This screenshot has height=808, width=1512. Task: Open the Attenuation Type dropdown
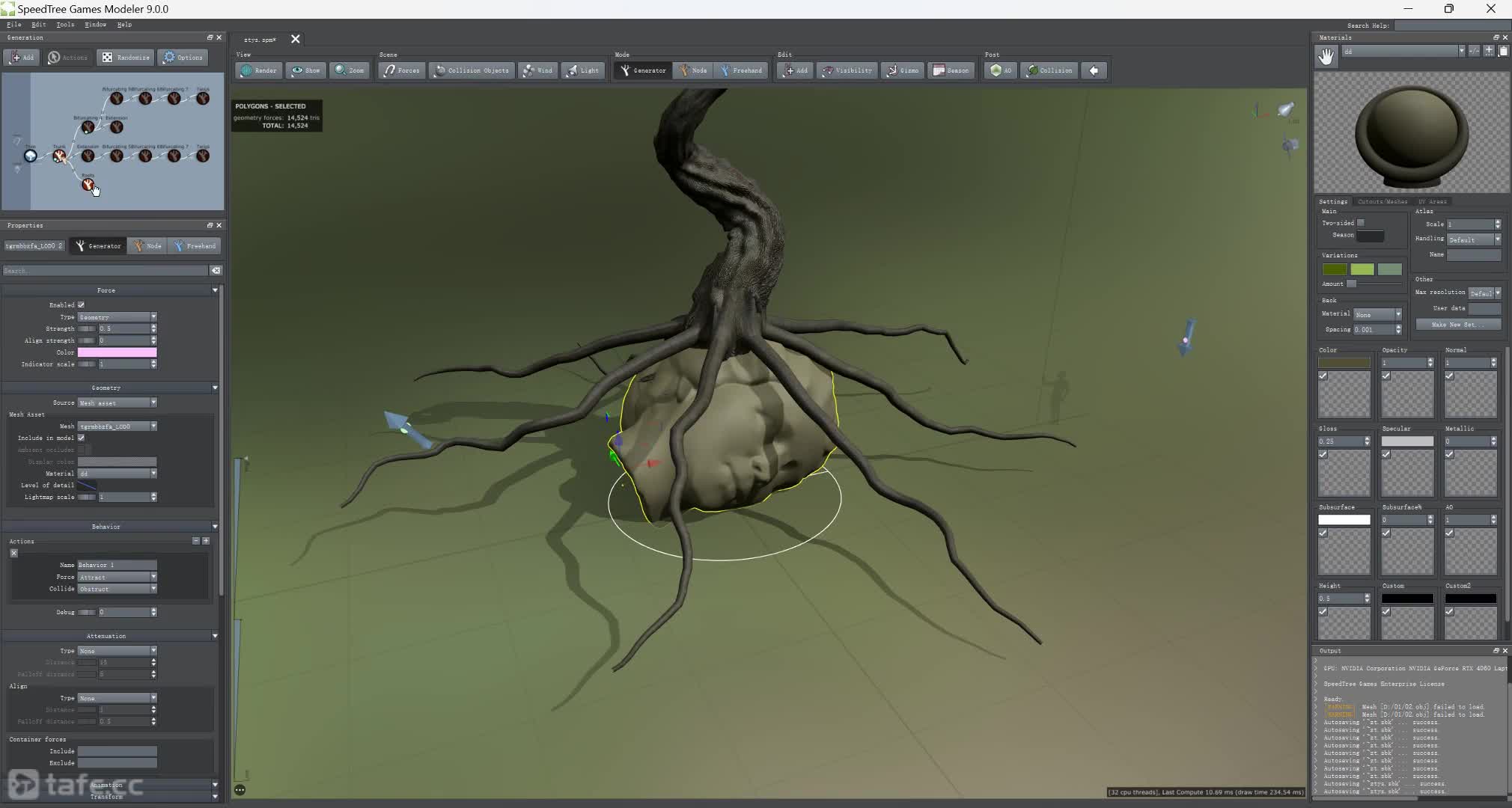[x=118, y=651]
